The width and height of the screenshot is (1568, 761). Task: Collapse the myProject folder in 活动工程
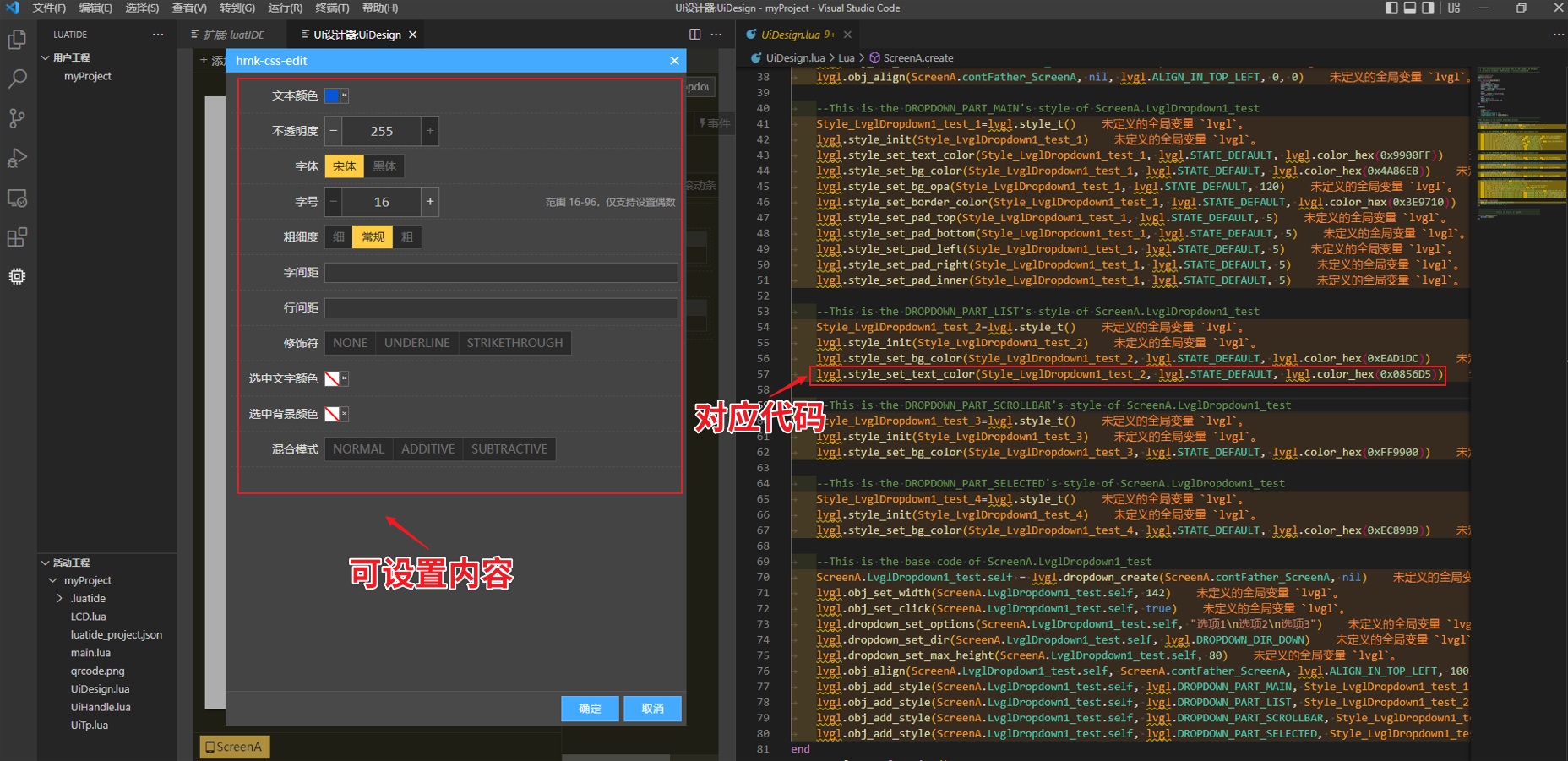53,580
